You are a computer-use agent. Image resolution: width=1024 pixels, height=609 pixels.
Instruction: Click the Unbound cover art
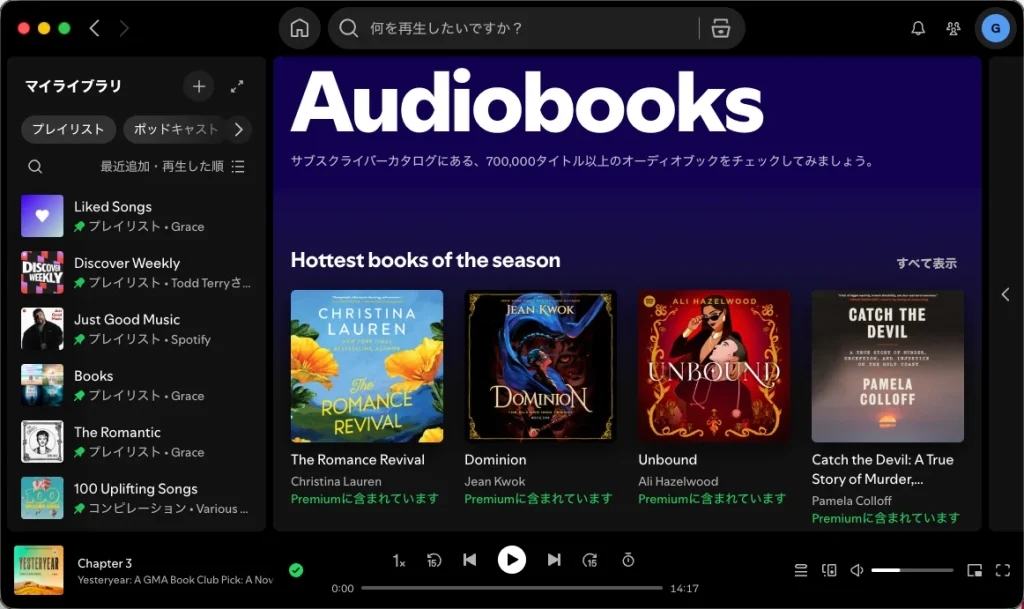click(714, 366)
